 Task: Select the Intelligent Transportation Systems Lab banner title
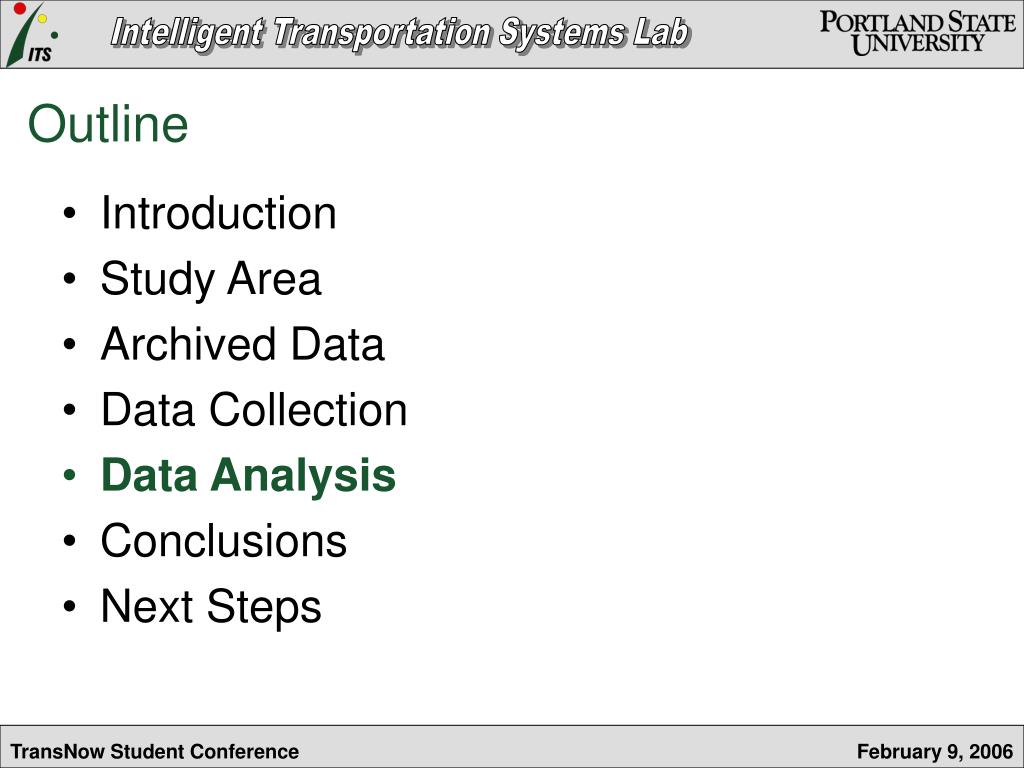click(400, 34)
